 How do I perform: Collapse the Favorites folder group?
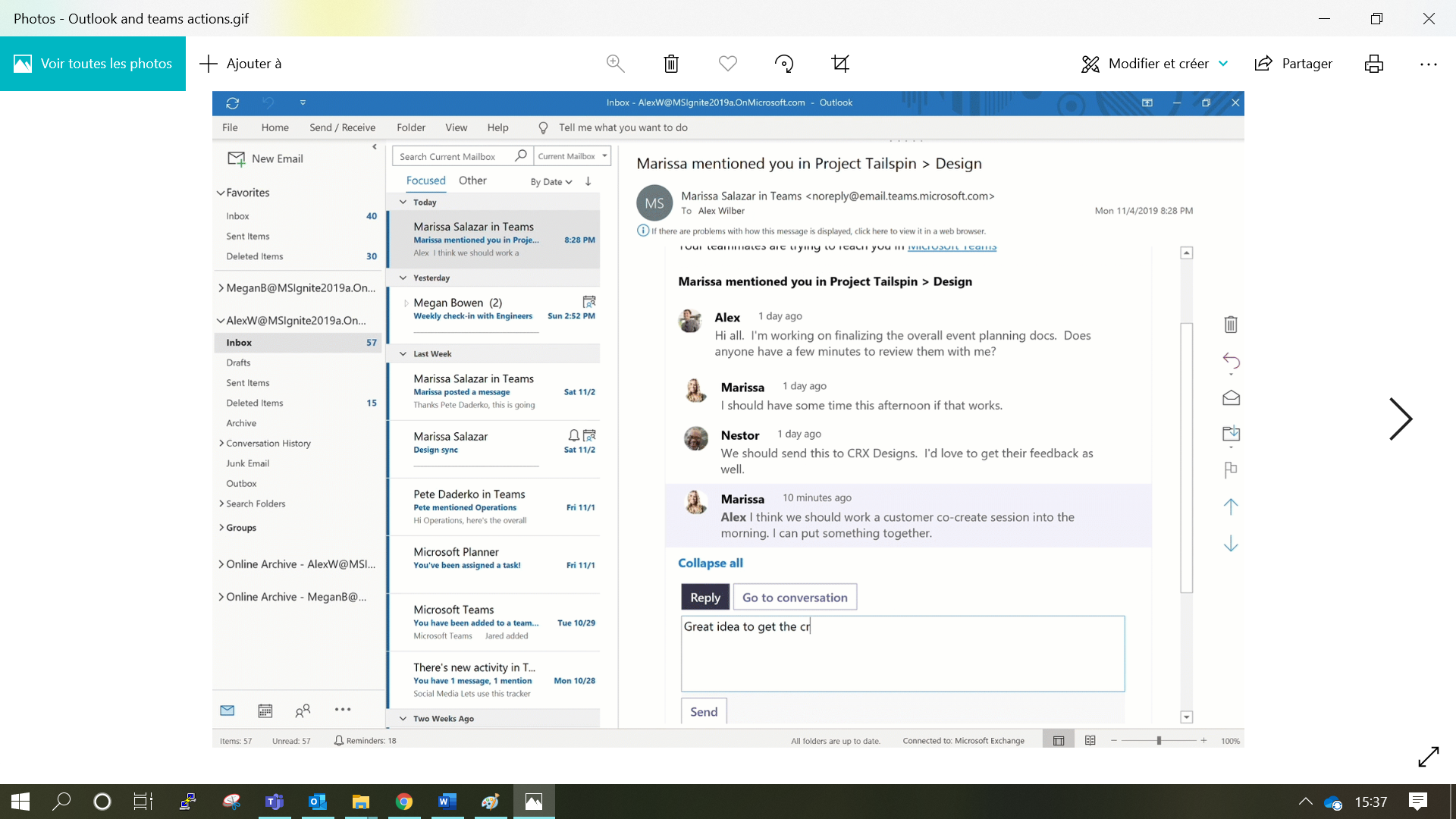[221, 193]
